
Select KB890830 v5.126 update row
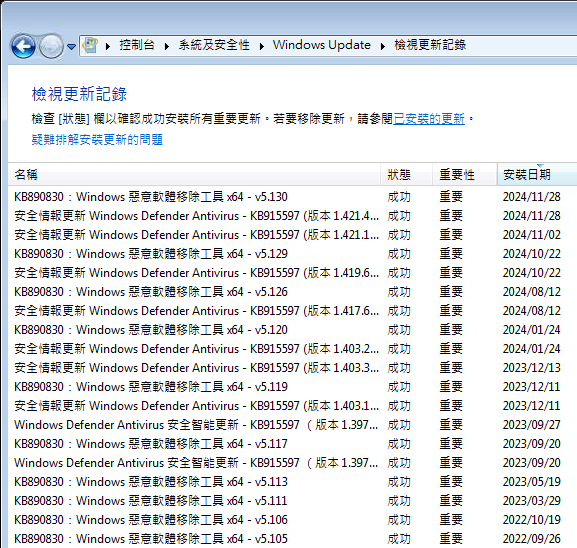tap(293, 292)
